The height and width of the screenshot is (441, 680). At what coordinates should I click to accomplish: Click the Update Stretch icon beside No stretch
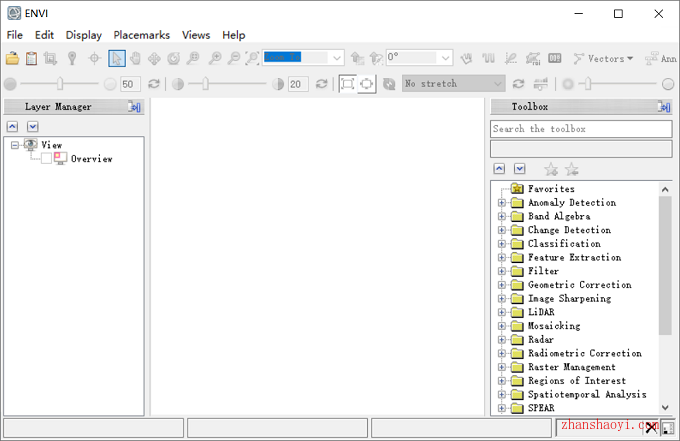(x=389, y=84)
